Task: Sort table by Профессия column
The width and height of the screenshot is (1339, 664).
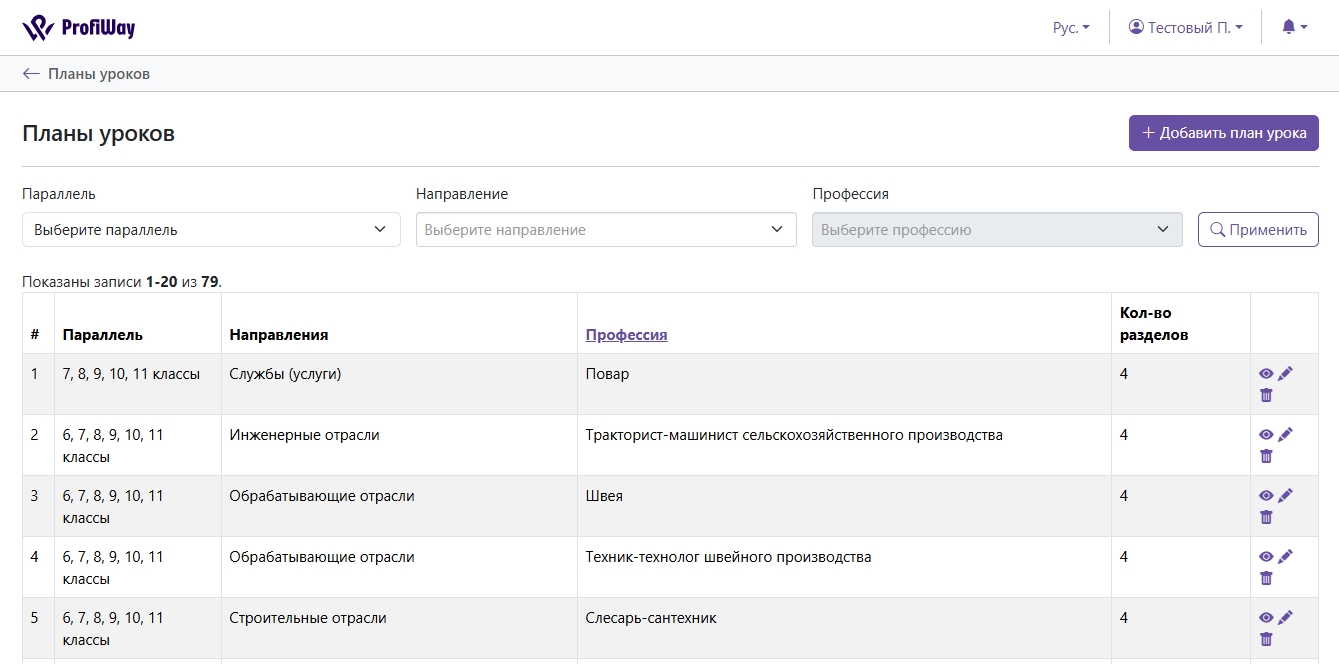Action: [x=626, y=335]
